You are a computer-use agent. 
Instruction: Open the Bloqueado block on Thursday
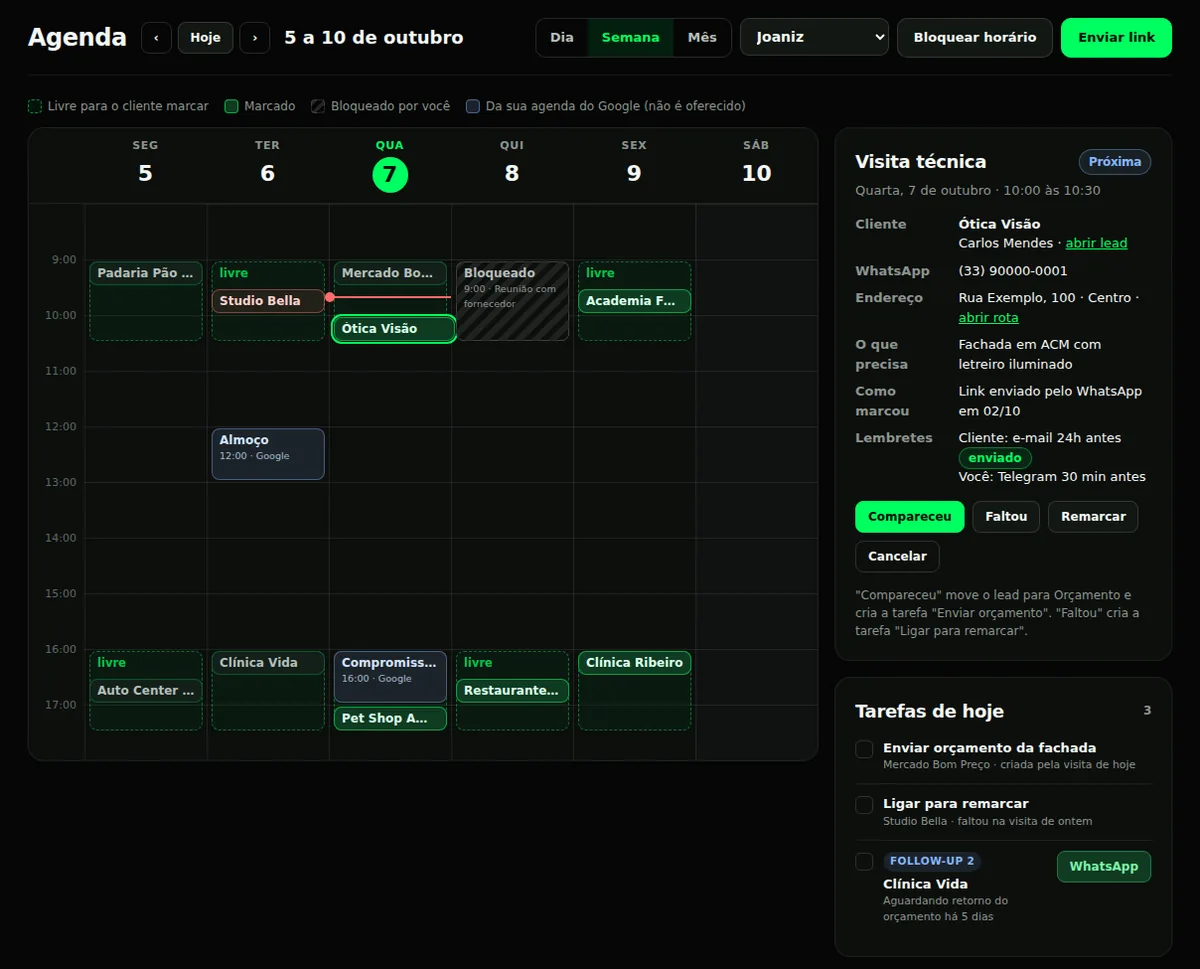pyautogui.click(x=512, y=301)
